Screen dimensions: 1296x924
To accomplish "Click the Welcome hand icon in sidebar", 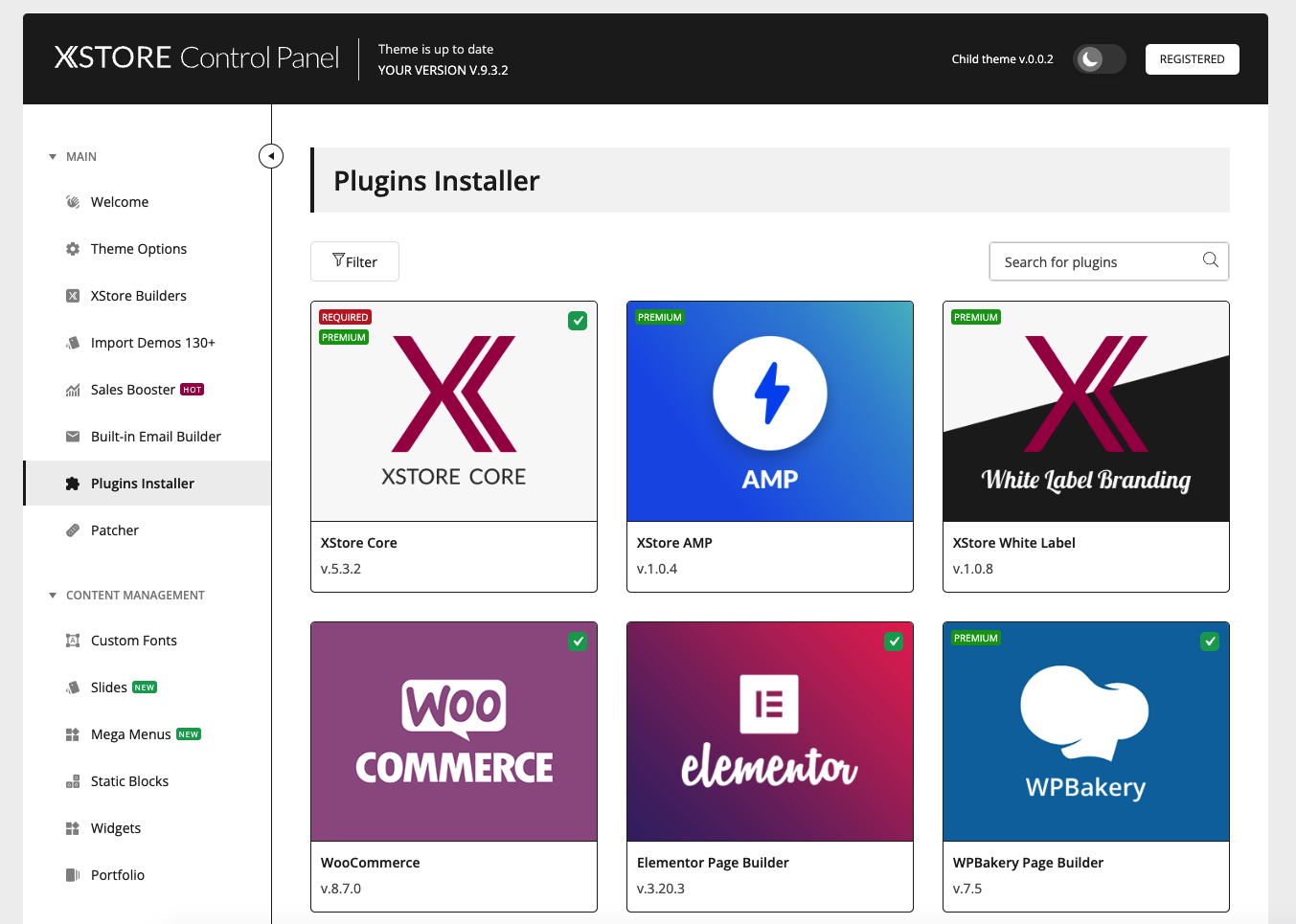I will (73, 202).
